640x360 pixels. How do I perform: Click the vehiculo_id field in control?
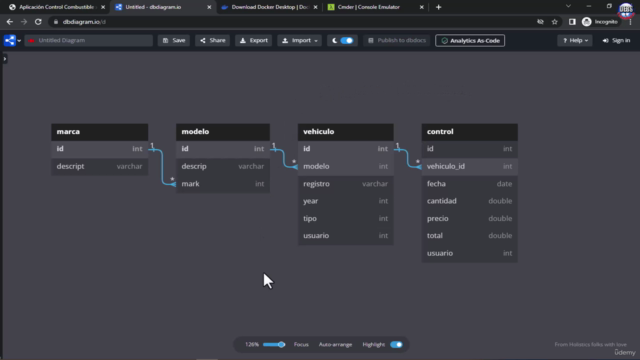pyautogui.click(x=469, y=167)
